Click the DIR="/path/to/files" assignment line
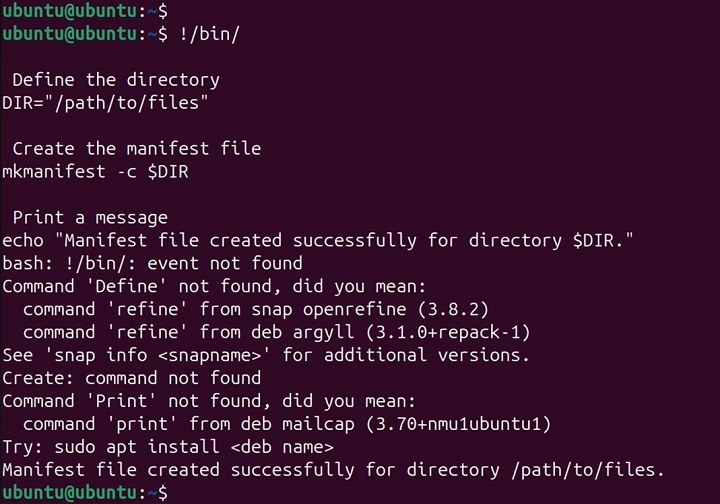The width and height of the screenshot is (720, 504). click(x=103, y=102)
